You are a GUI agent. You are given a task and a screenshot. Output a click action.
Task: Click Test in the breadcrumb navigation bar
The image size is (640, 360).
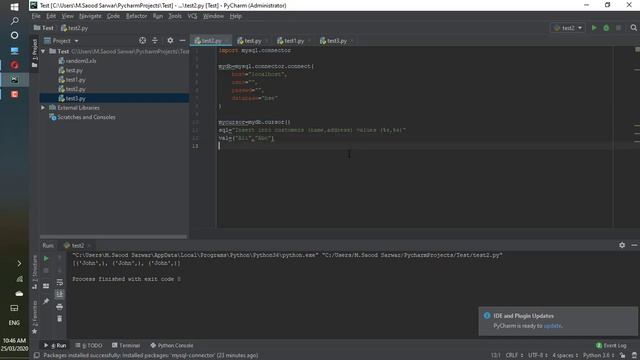coord(44,28)
